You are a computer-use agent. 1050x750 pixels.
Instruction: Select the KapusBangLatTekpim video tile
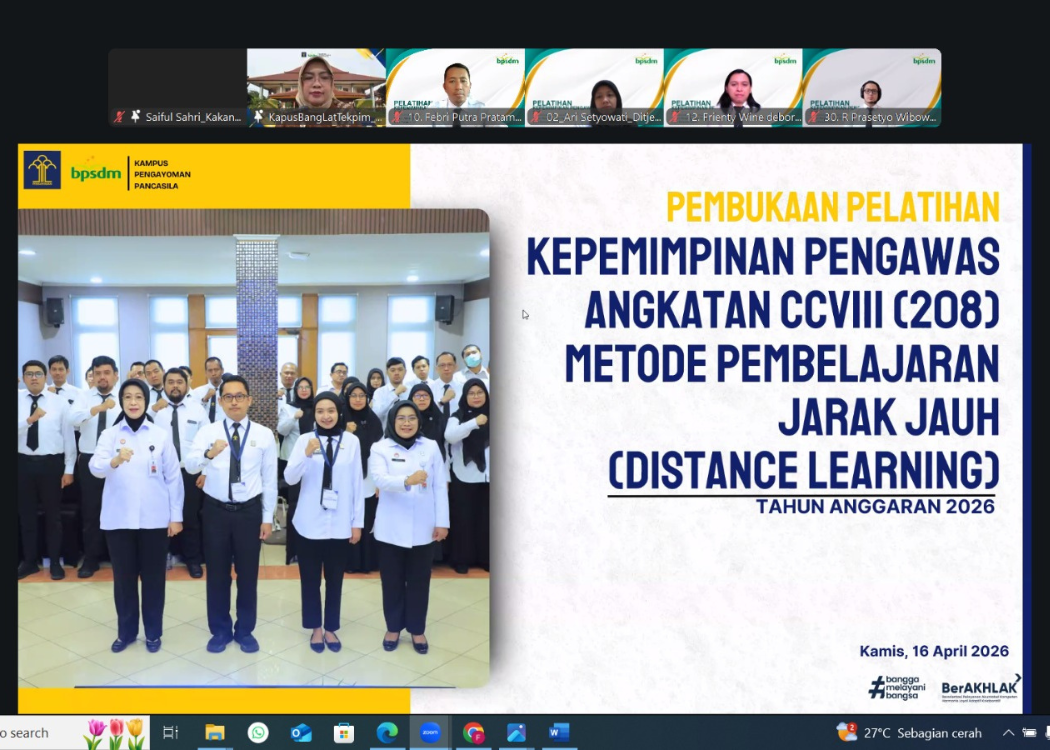pos(316,87)
